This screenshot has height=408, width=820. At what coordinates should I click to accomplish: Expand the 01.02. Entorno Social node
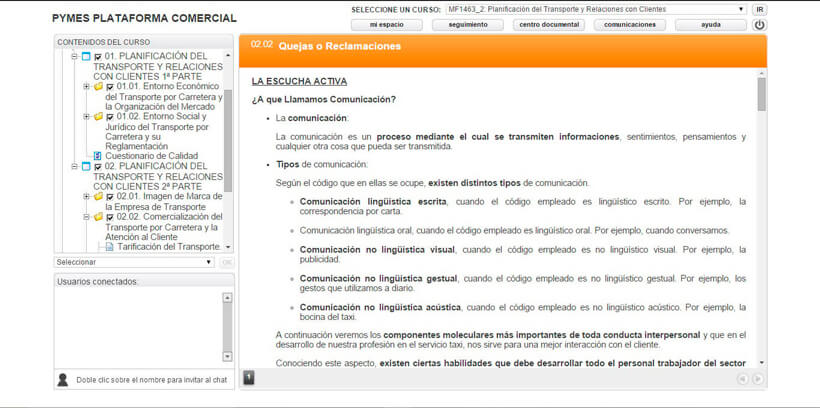(x=86, y=117)
